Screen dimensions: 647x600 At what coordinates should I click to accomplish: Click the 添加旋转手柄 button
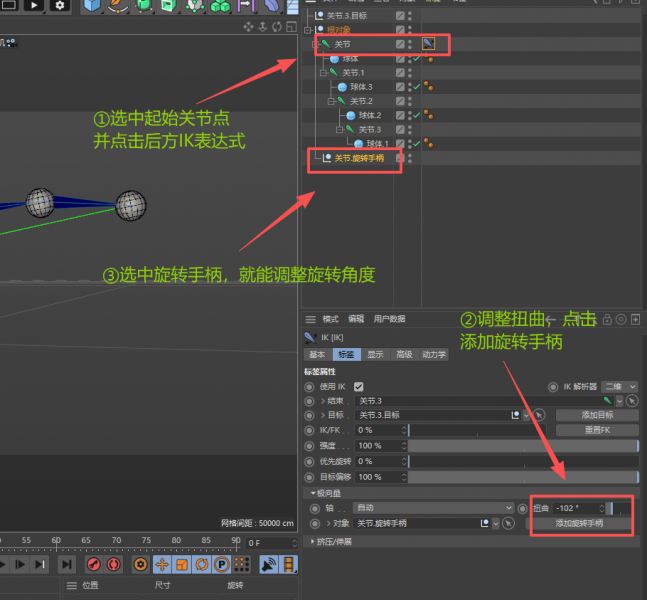pos(580,523)
